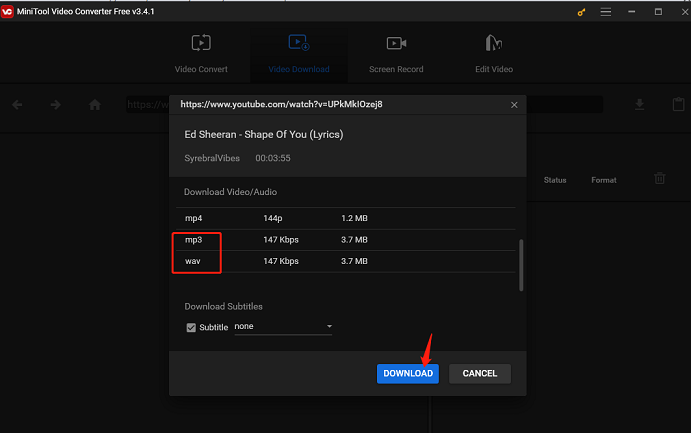
Task: Toggle the Subtitle checkbox
Action: (191, 328)
